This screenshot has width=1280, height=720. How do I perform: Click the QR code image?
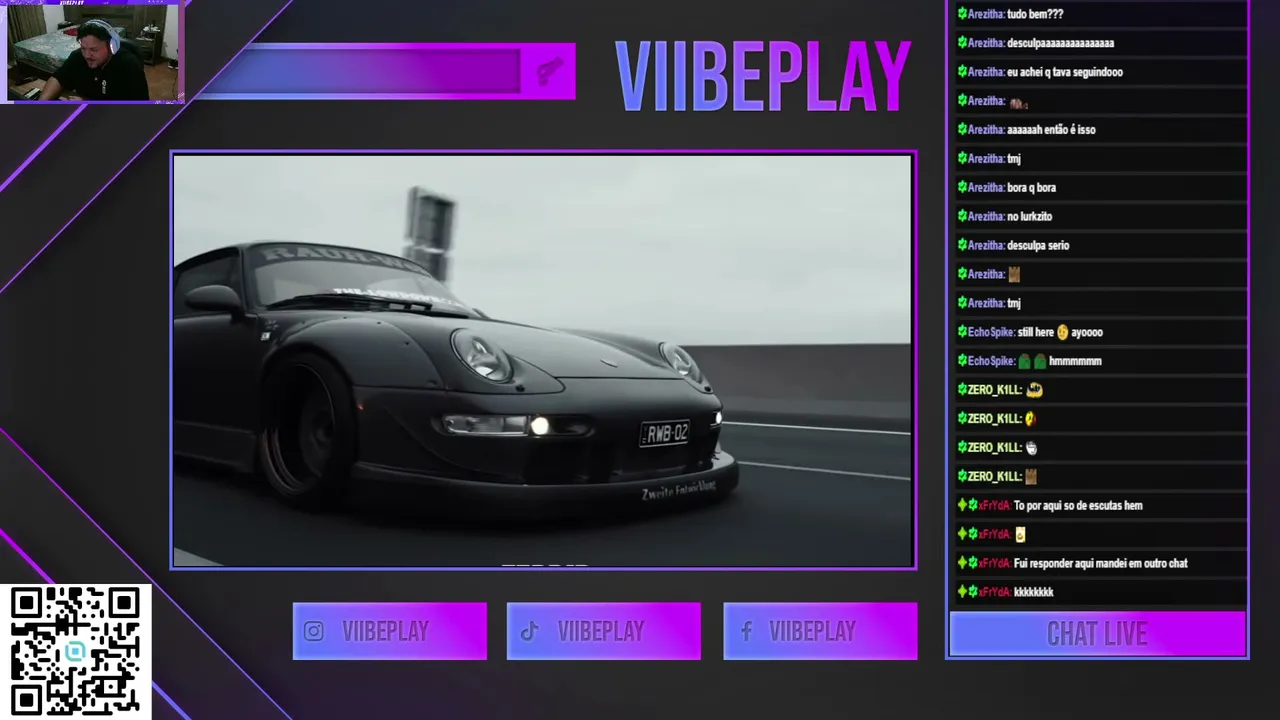click(x=75, y=652)
